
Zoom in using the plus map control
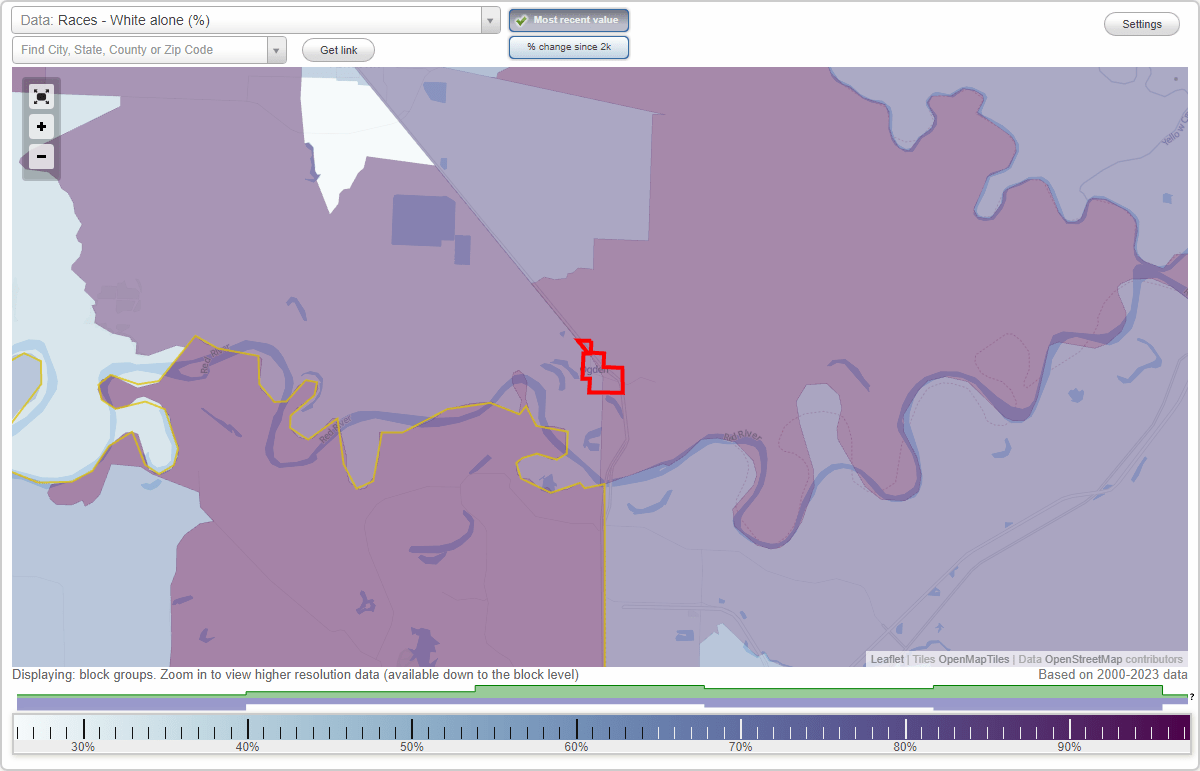(x=41, y=126)
